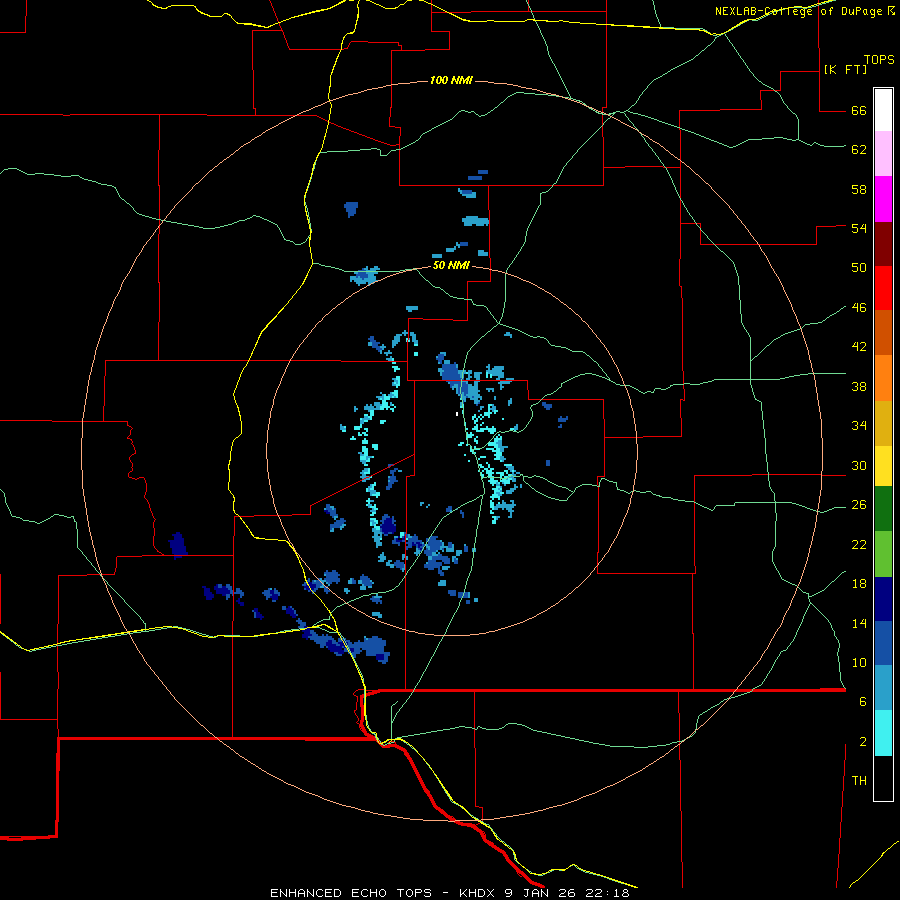Click the '[K FT]' units label
Viewport: 900px width, 900px height.
coord(845,69)
